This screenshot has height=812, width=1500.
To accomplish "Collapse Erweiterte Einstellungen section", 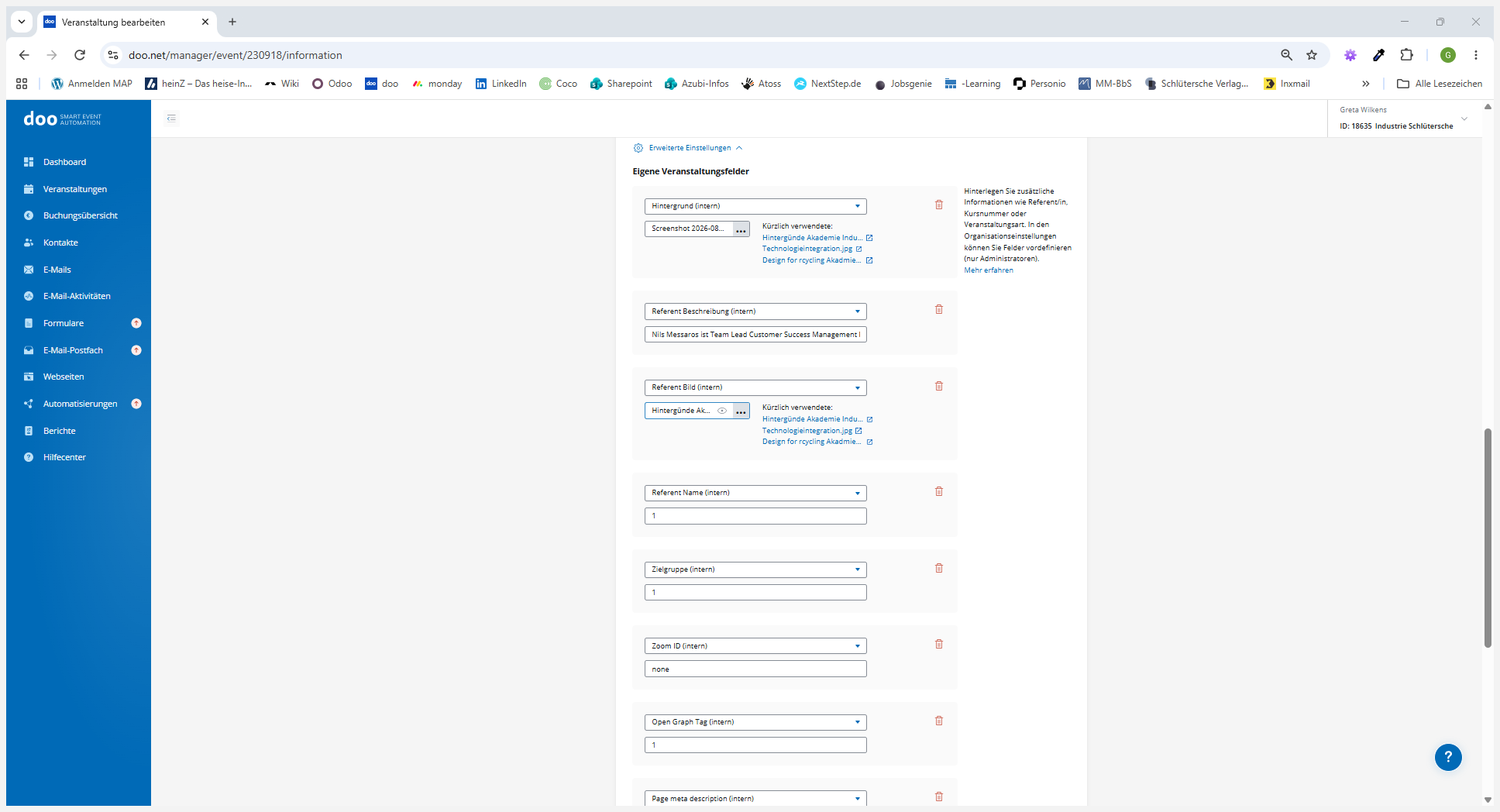I will (688, 148).
